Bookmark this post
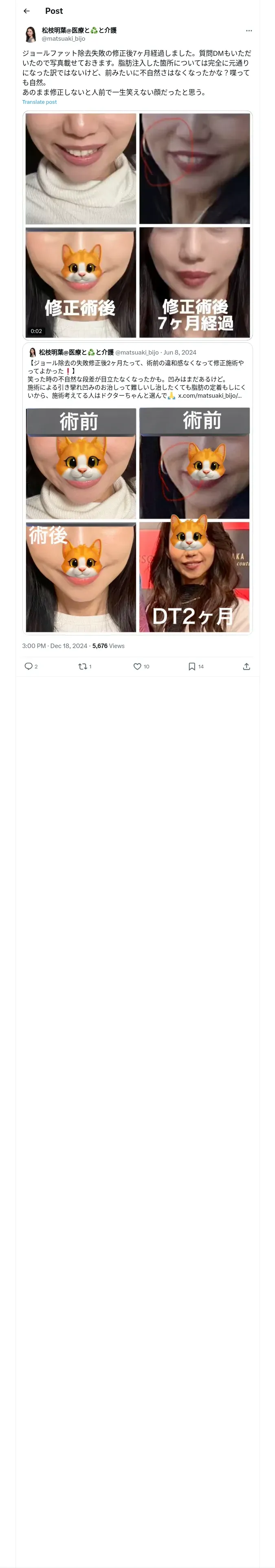275x1568 pixels. pos(191,666)
